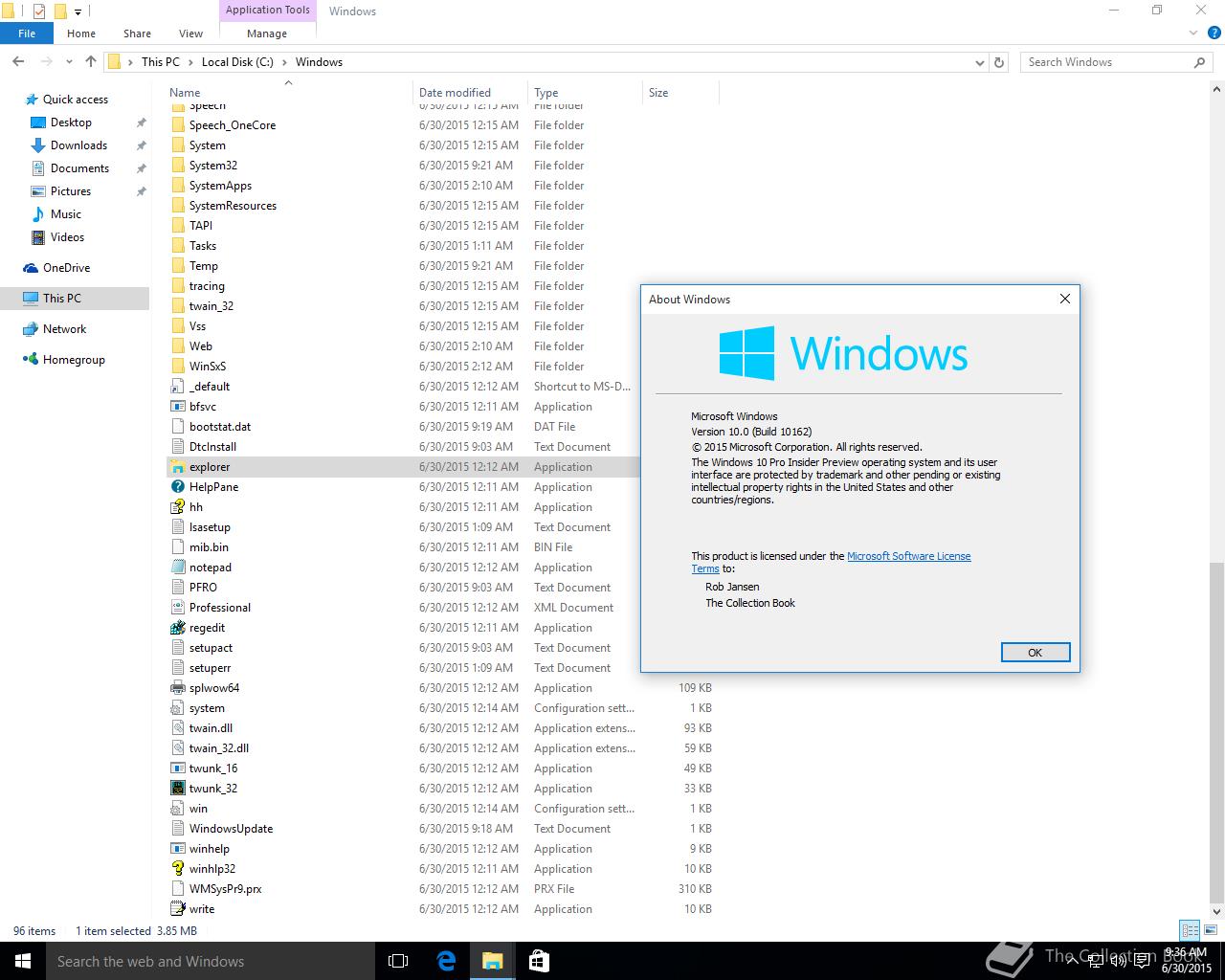The width and height of the screenshot is (1225, 980).
Task: Click the notepad application icon
Action: click(x=177, y=568)
